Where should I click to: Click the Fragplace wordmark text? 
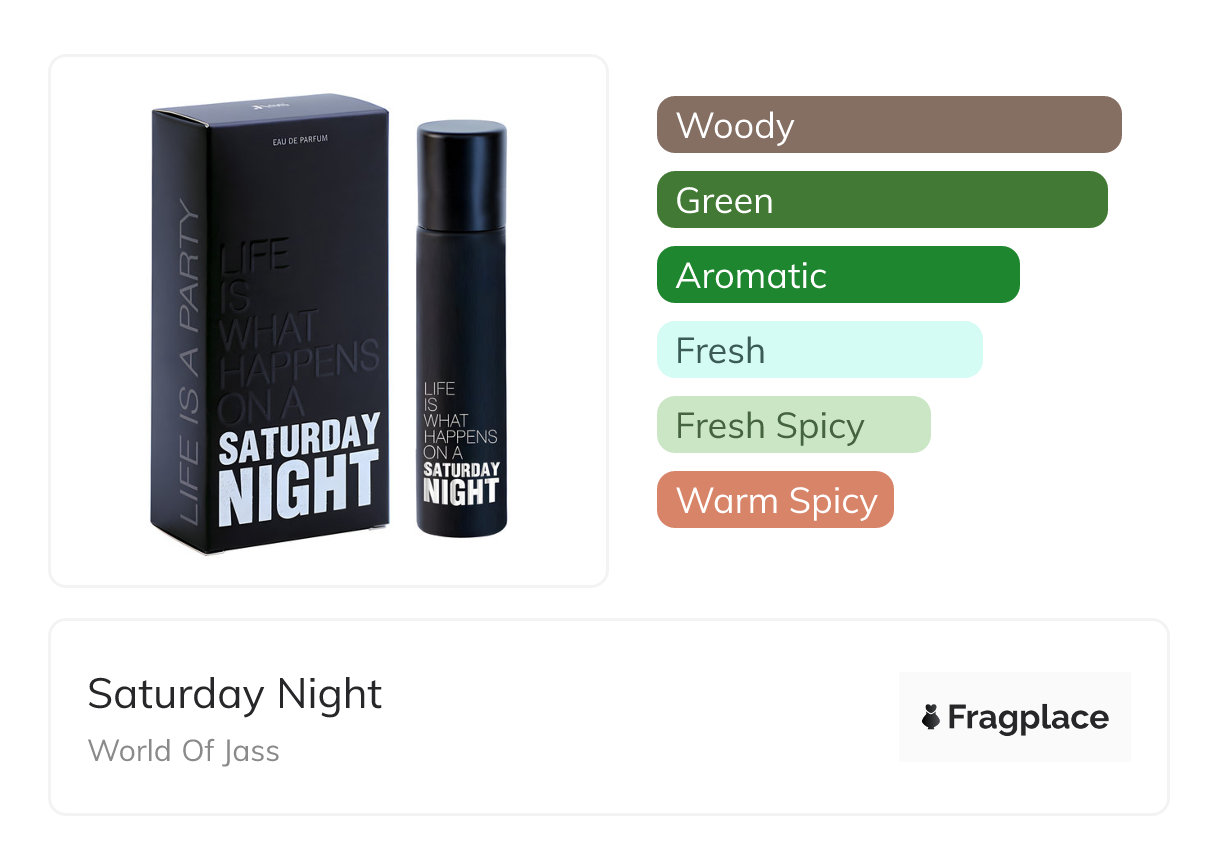[1028, 717]
